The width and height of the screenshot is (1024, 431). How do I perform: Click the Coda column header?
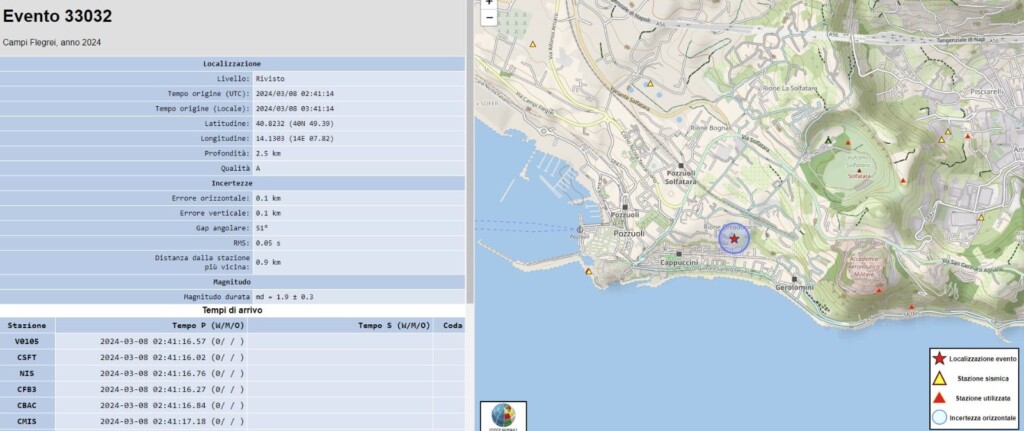[x=449, y=325]
